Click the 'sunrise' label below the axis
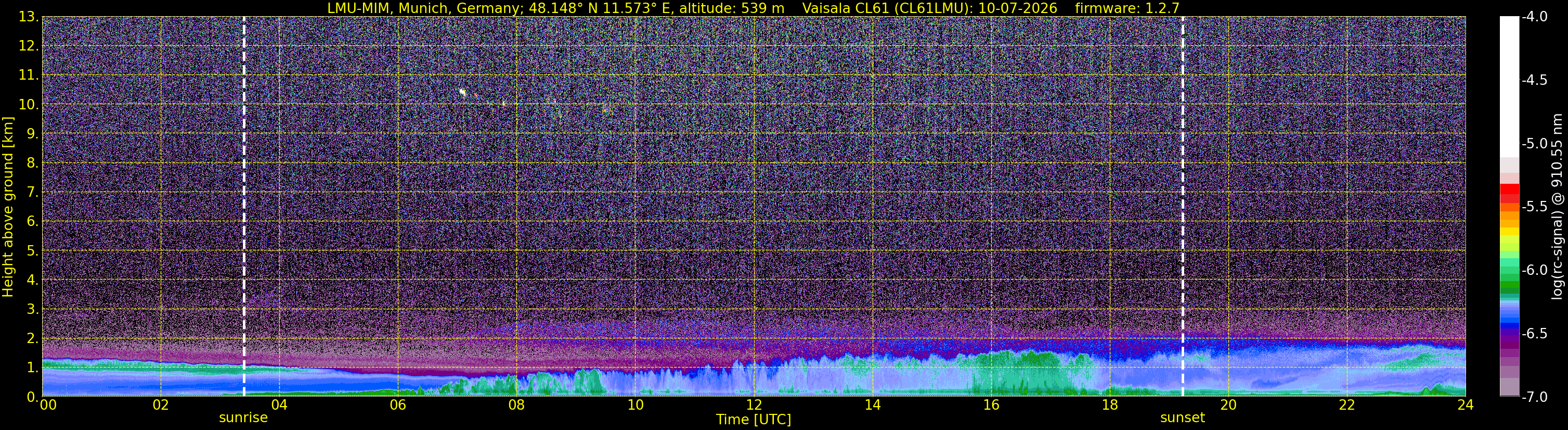This screenshot has height=430, width=1568. [x=243, y=418]
